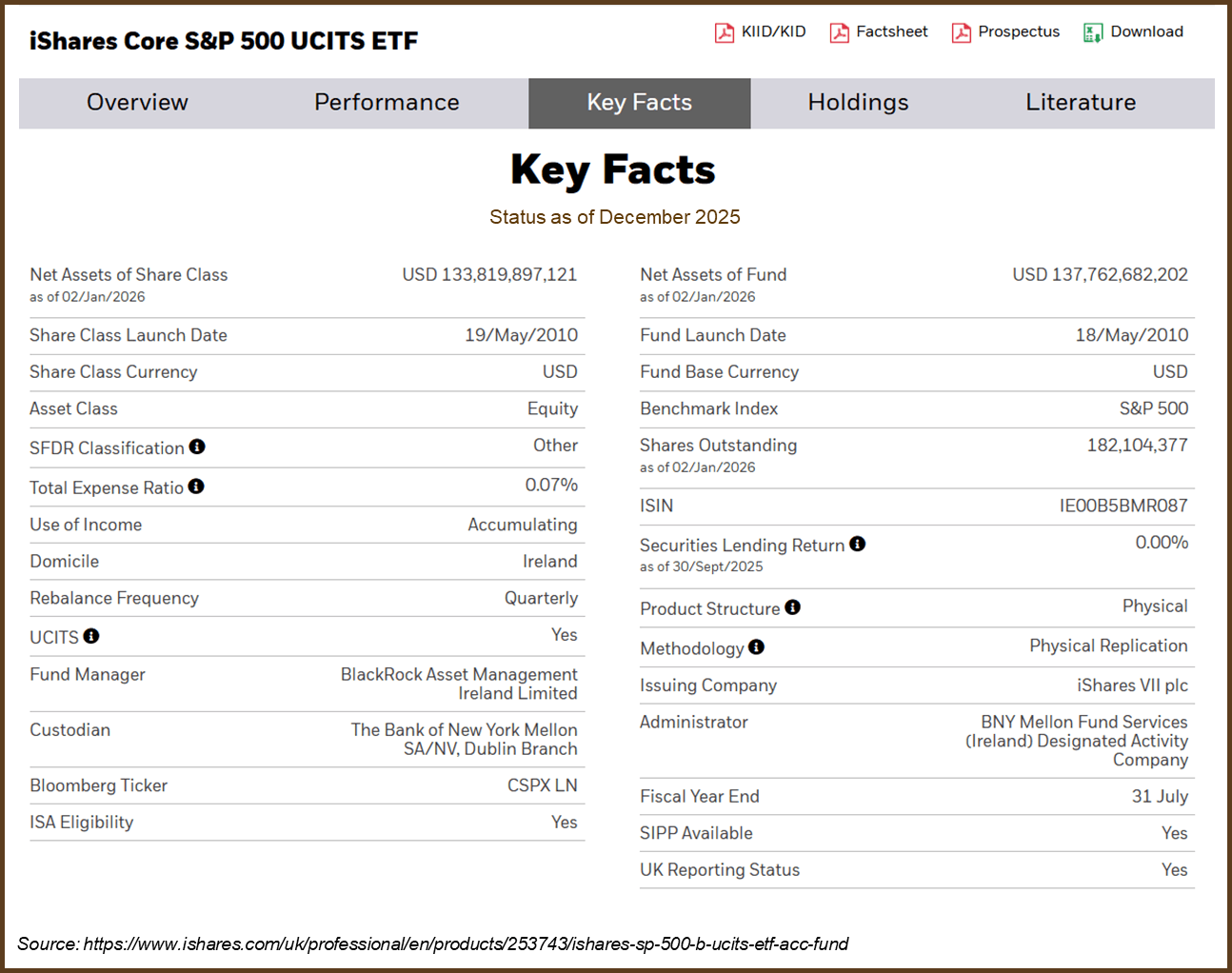1232x973 pixels.
Task: Click Fund Launch Date 18/May/2010
Action: click(x=1132, y=335)
